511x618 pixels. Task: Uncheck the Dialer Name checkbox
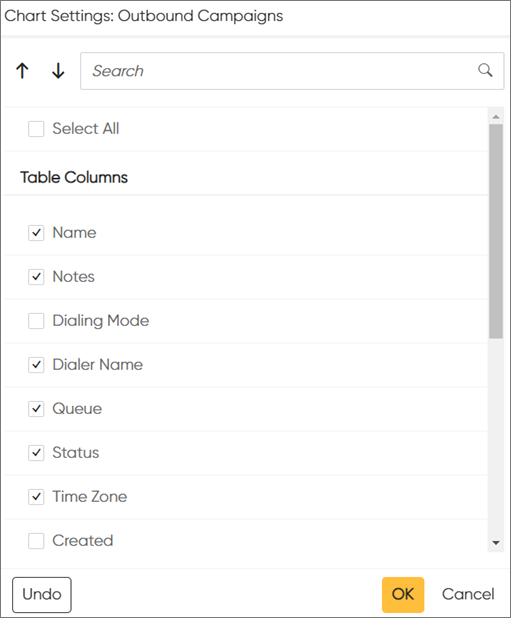click(36, 365)
